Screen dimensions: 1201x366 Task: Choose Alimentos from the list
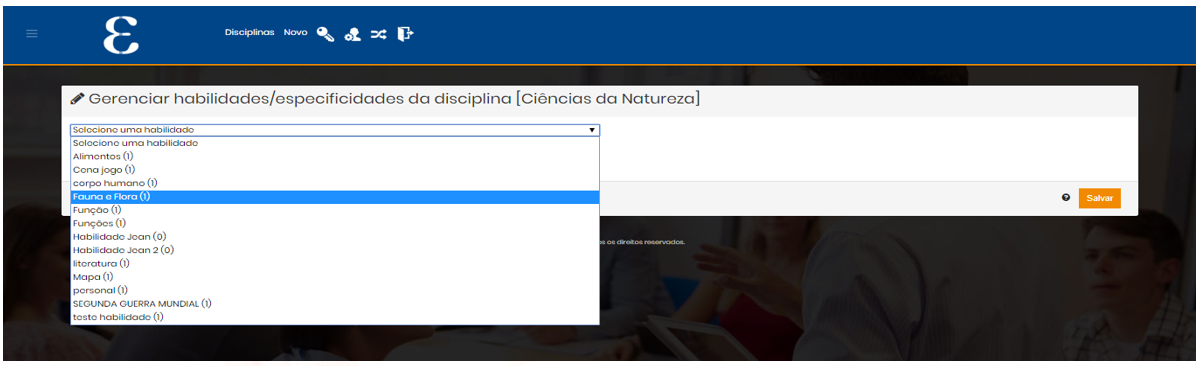[335, 157]
